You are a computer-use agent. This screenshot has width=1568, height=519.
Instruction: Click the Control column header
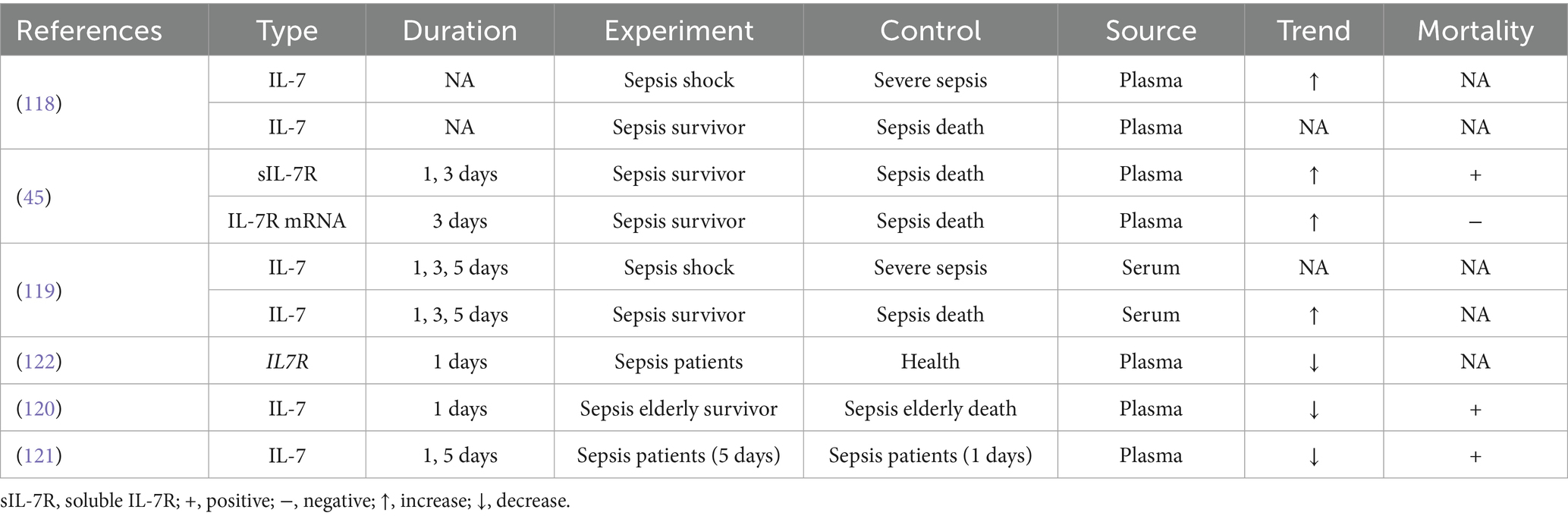click(x=930, y=30)
